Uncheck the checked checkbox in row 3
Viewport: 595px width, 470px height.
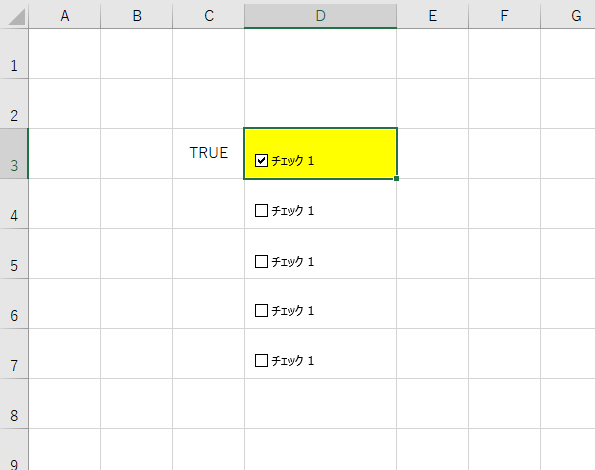point(261,160)
